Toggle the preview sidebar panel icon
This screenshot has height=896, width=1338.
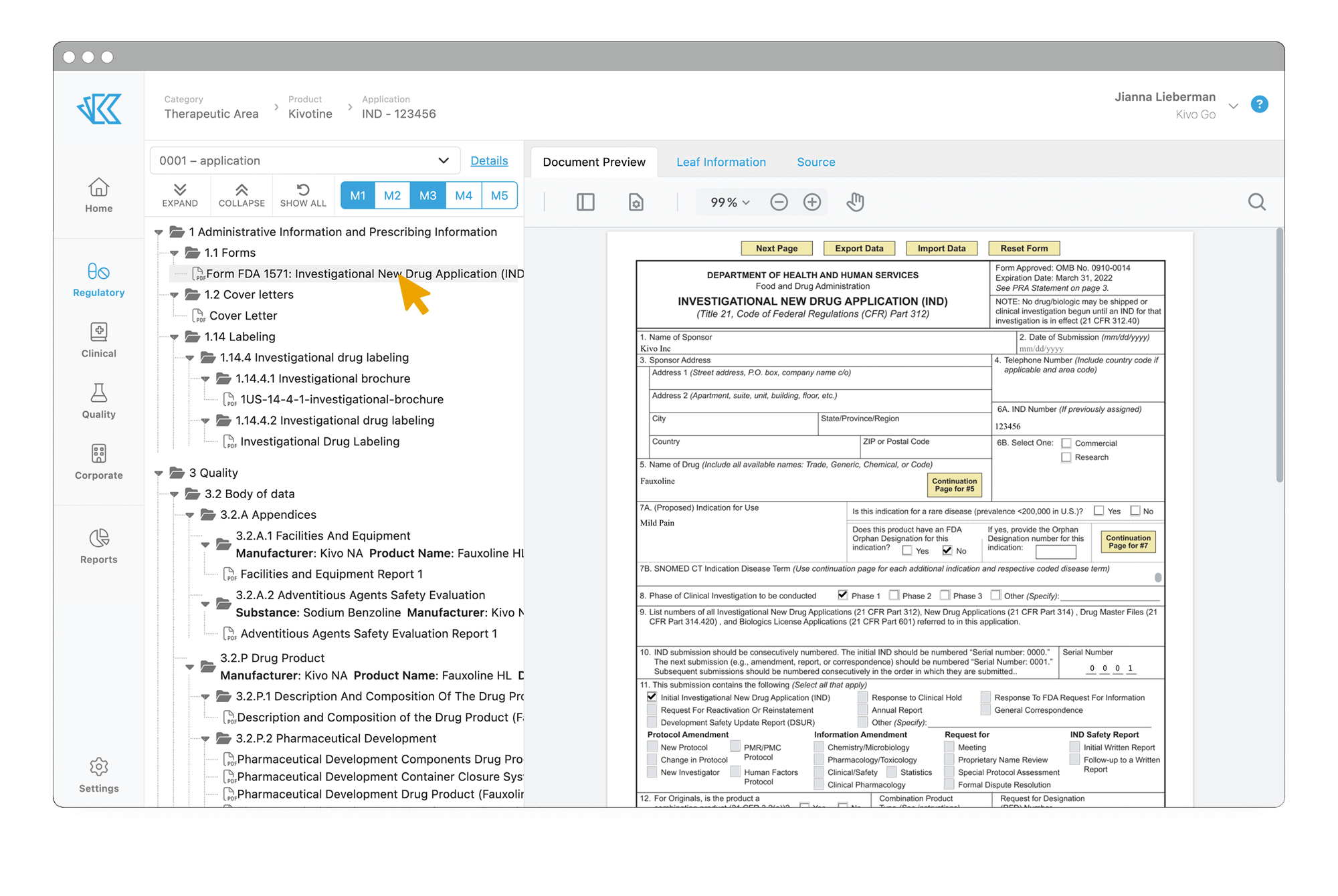[x=585, y=202]
